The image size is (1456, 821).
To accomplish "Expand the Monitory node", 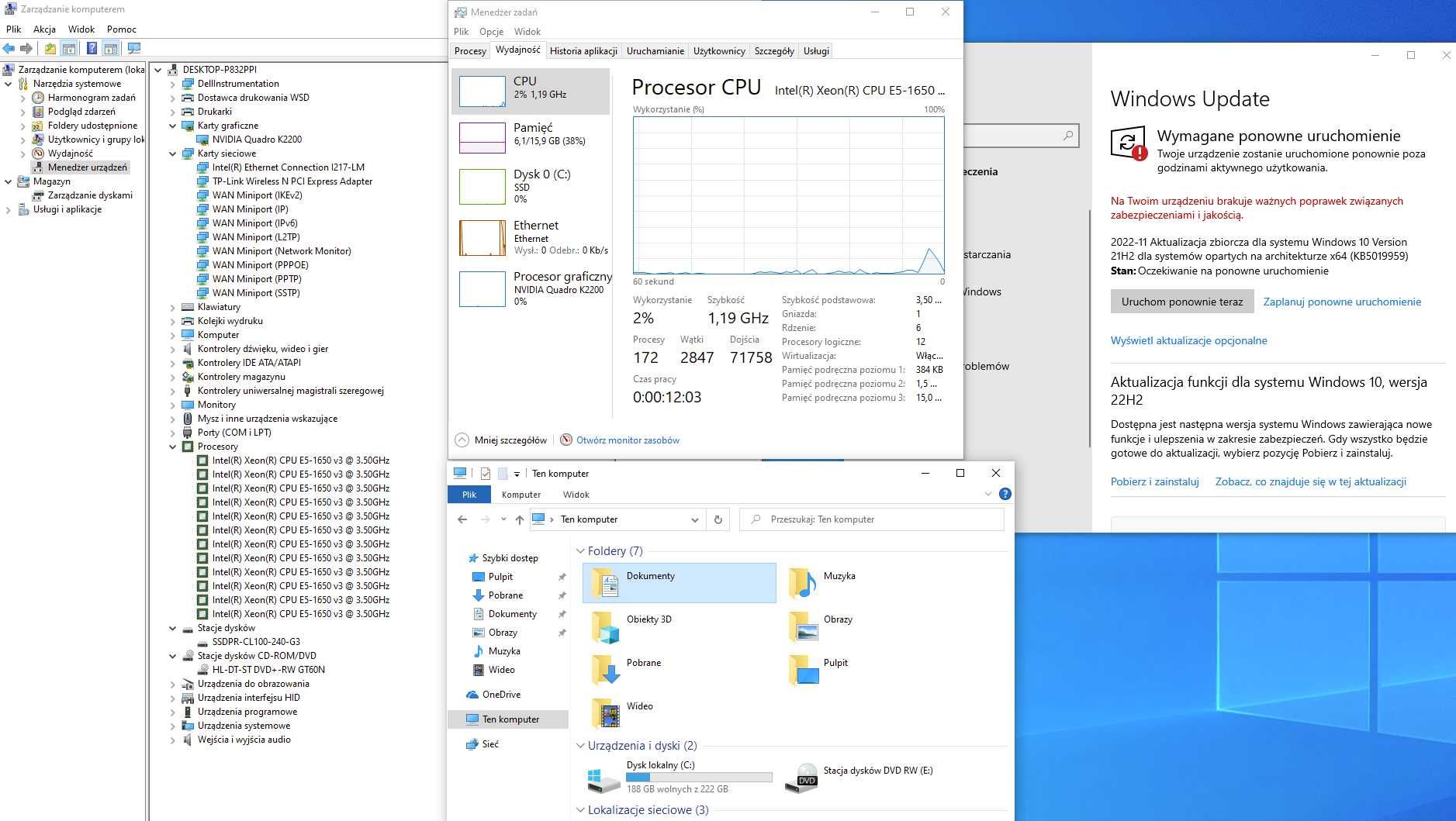I will click(x=172, y=405).
